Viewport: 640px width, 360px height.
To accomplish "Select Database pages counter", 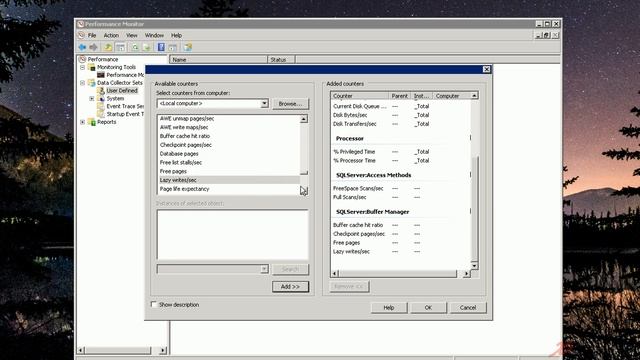I will pos(229,154).
